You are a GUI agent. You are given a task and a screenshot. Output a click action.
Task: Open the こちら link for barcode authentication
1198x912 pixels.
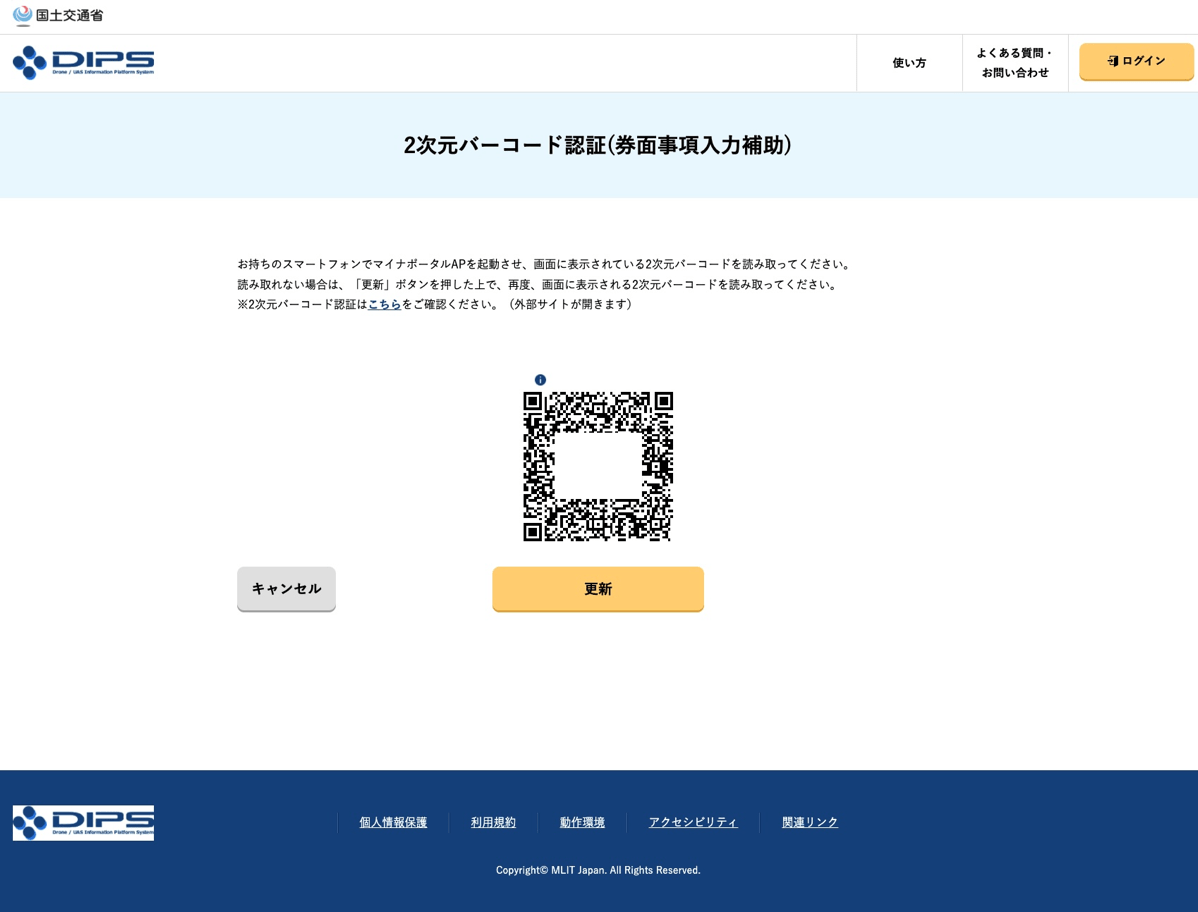coord(384,304)
